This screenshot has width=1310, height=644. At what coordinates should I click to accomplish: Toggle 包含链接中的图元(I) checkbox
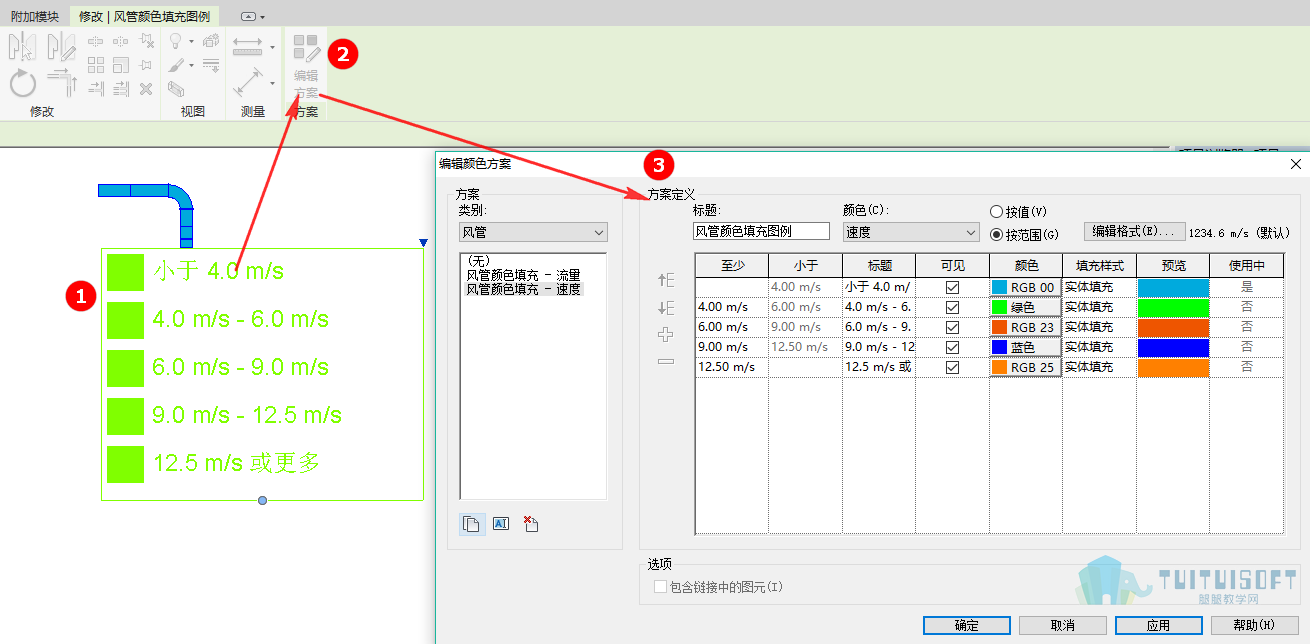pos(660,587)
